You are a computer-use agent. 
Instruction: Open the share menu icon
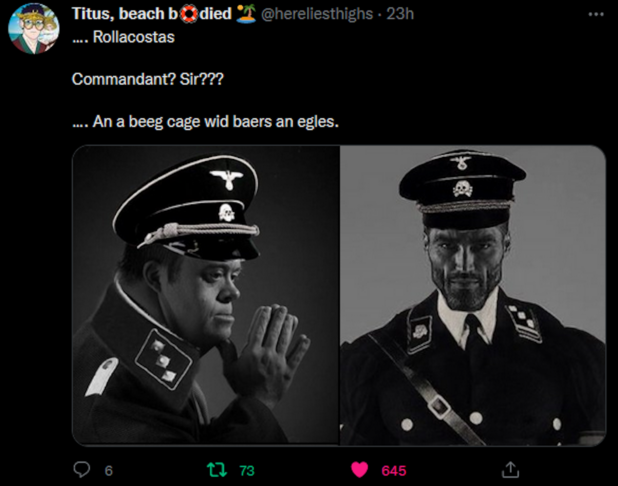(509, 470)
